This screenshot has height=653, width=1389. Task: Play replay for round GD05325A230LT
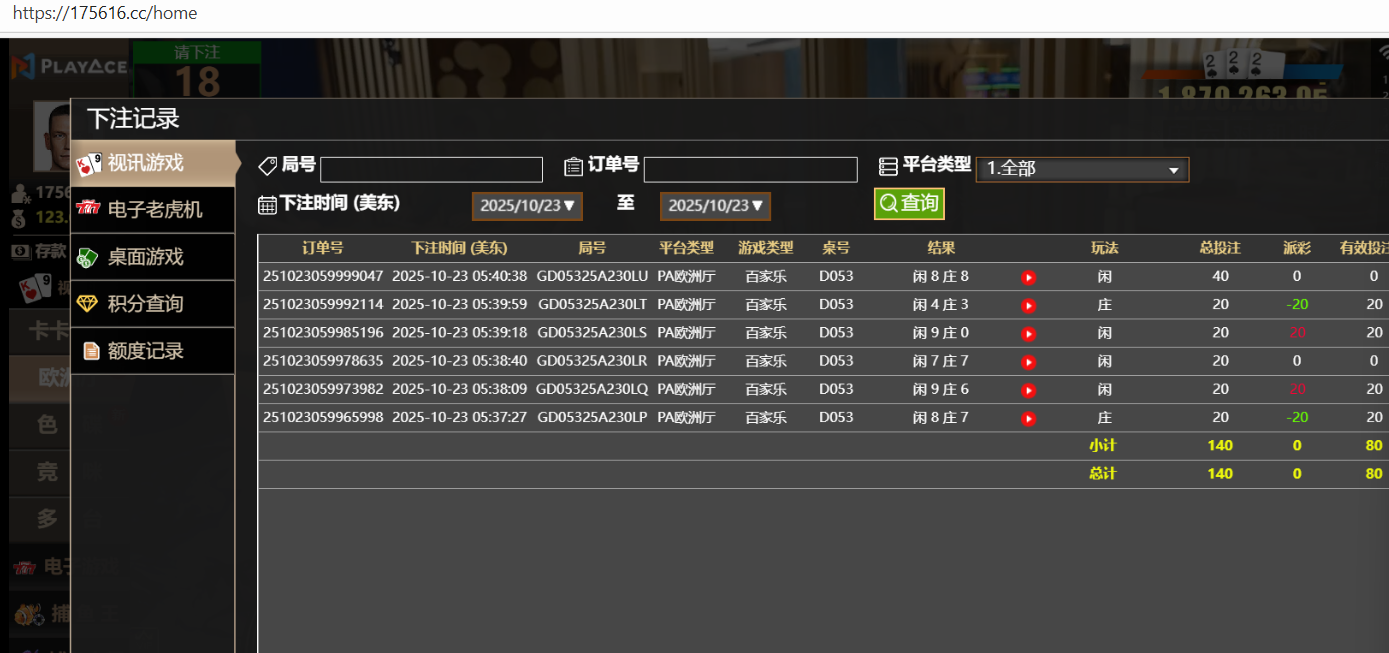1028,305
